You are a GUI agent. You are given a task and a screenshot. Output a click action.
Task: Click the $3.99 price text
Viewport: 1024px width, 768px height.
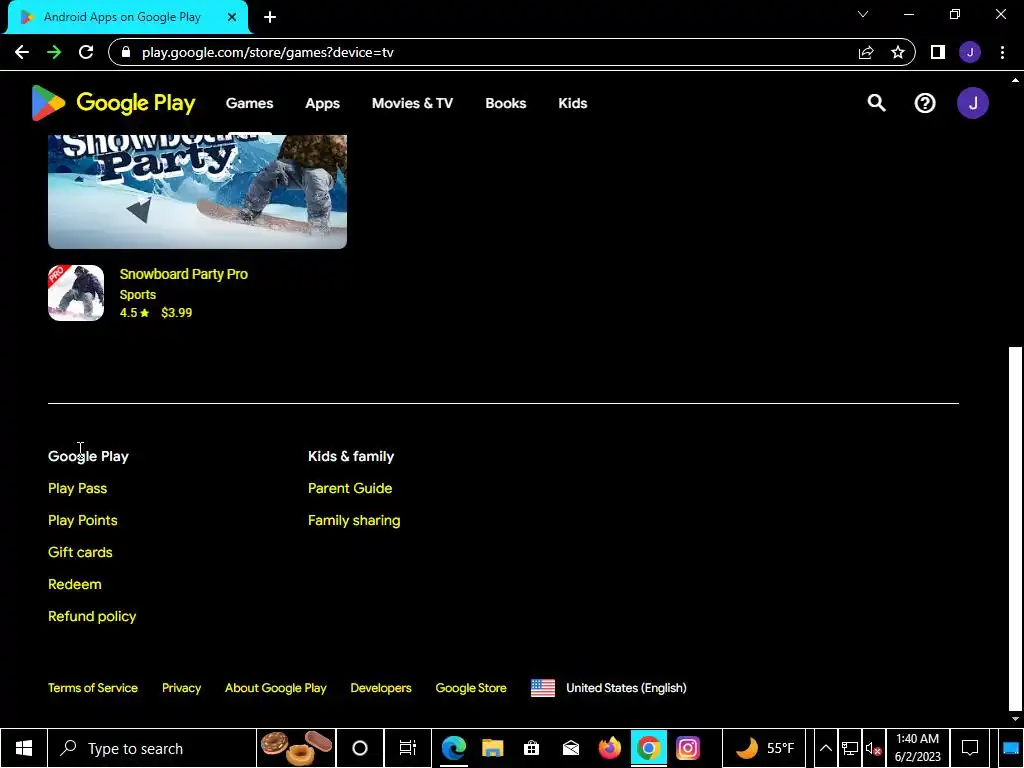(177, 313)
